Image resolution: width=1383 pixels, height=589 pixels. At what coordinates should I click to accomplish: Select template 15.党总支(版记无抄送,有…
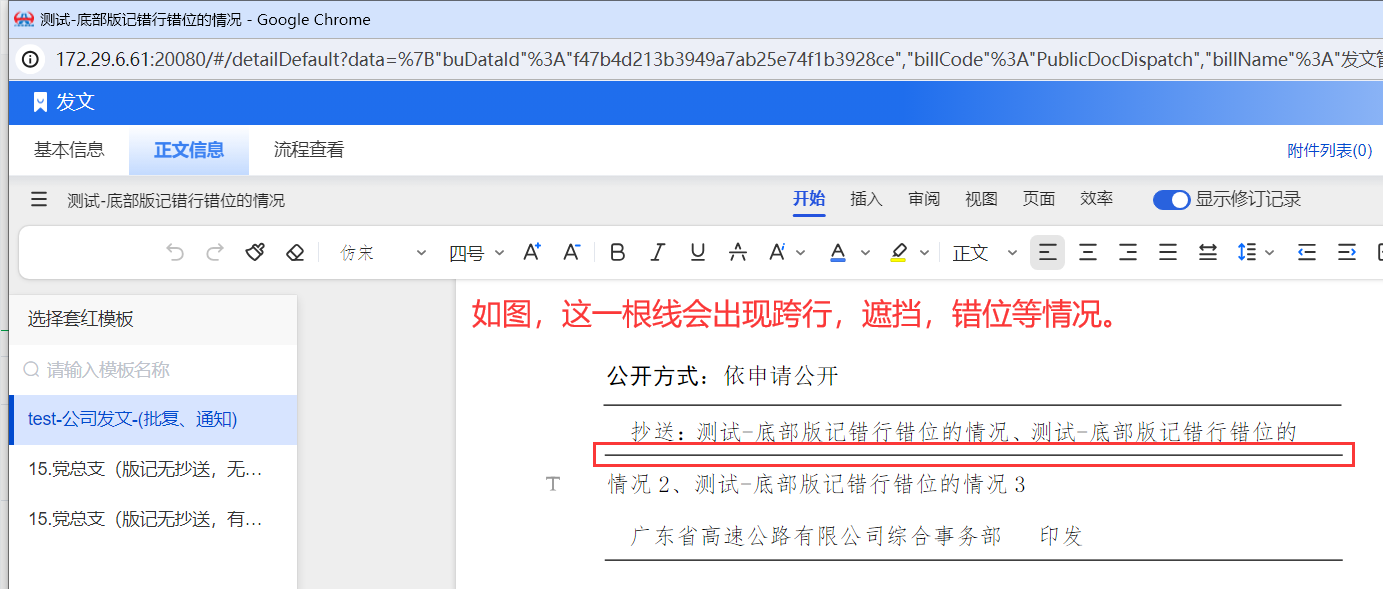pos(153,519)
